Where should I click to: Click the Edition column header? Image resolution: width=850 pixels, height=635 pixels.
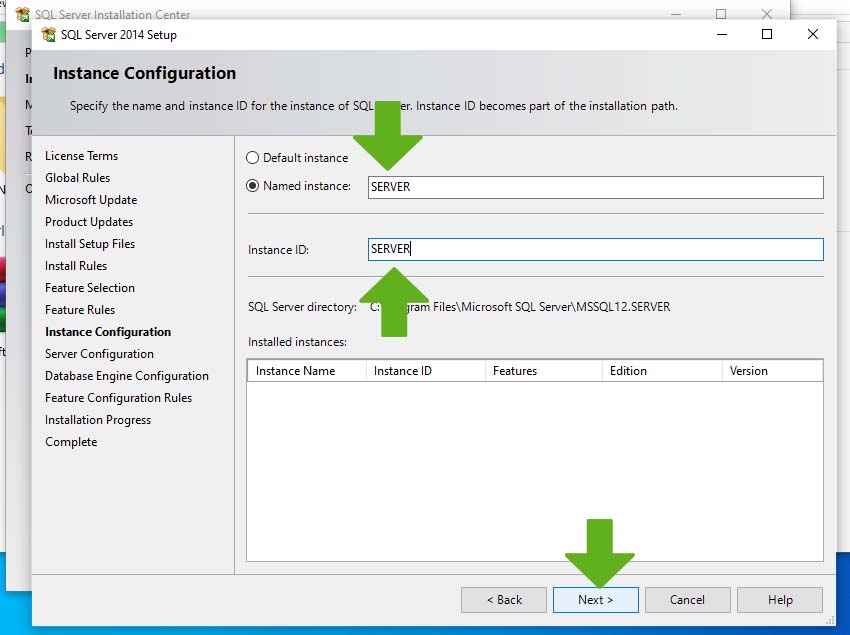point(660,371)
